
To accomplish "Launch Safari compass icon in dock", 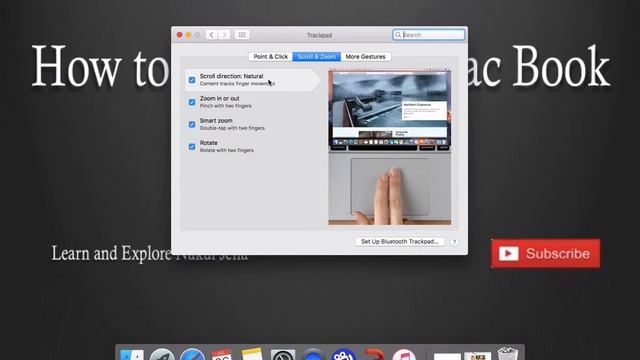I will [x=192, y=354].
